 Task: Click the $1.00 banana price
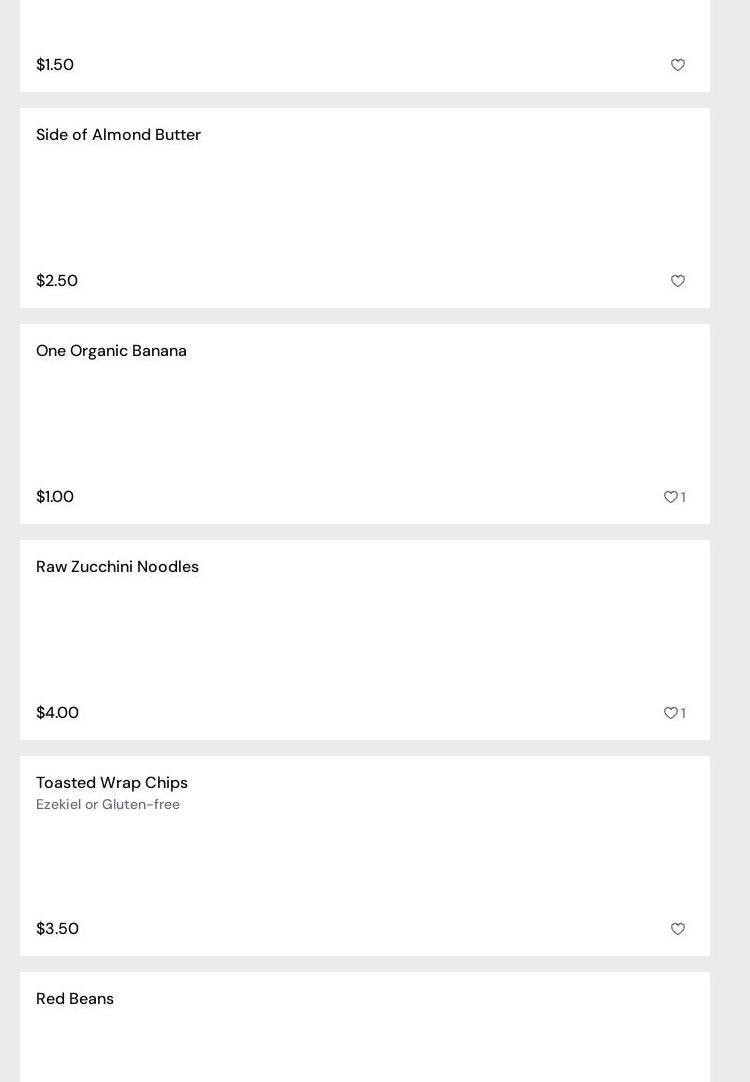click(x=55, y=497)
